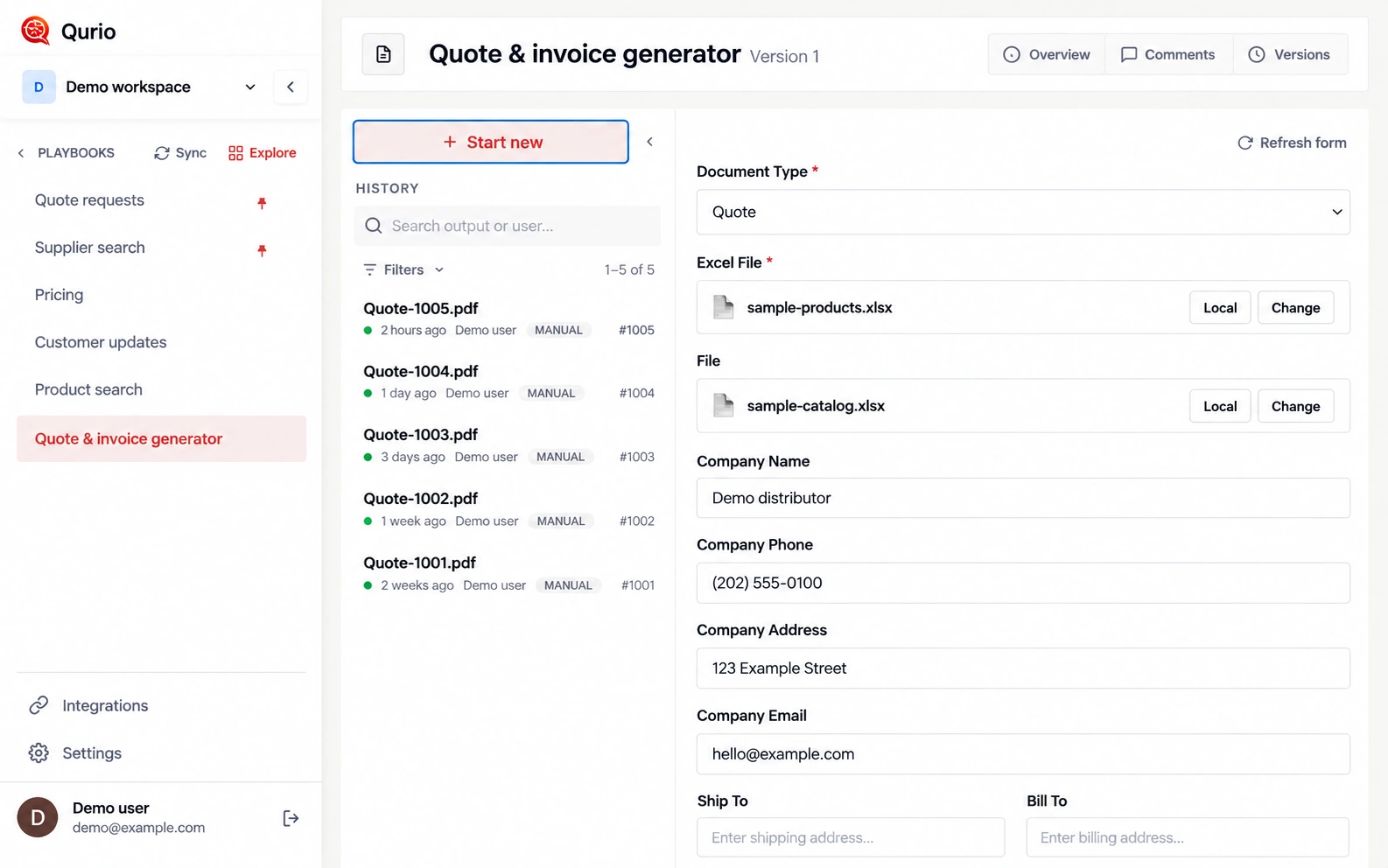Viewport: 1388px width, 868px height.
Task: Click Change for sample-catalog.xlsx
Action: (1295, 406)
